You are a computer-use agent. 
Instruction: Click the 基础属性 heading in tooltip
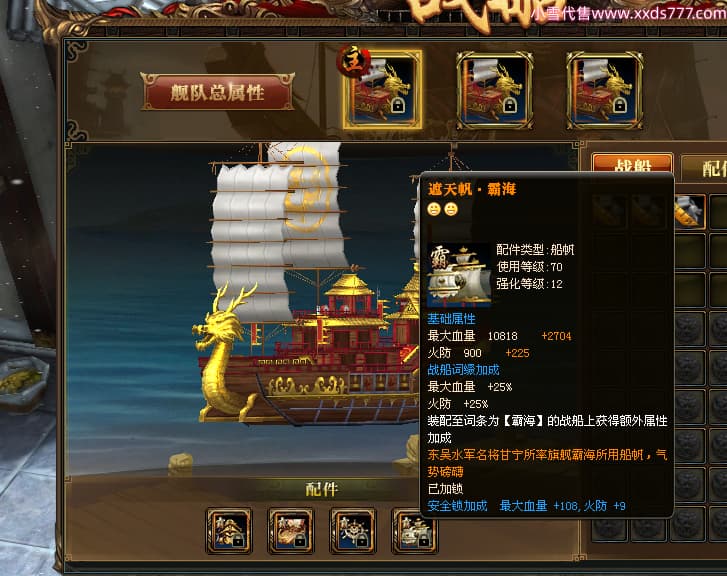coord(451,319)
